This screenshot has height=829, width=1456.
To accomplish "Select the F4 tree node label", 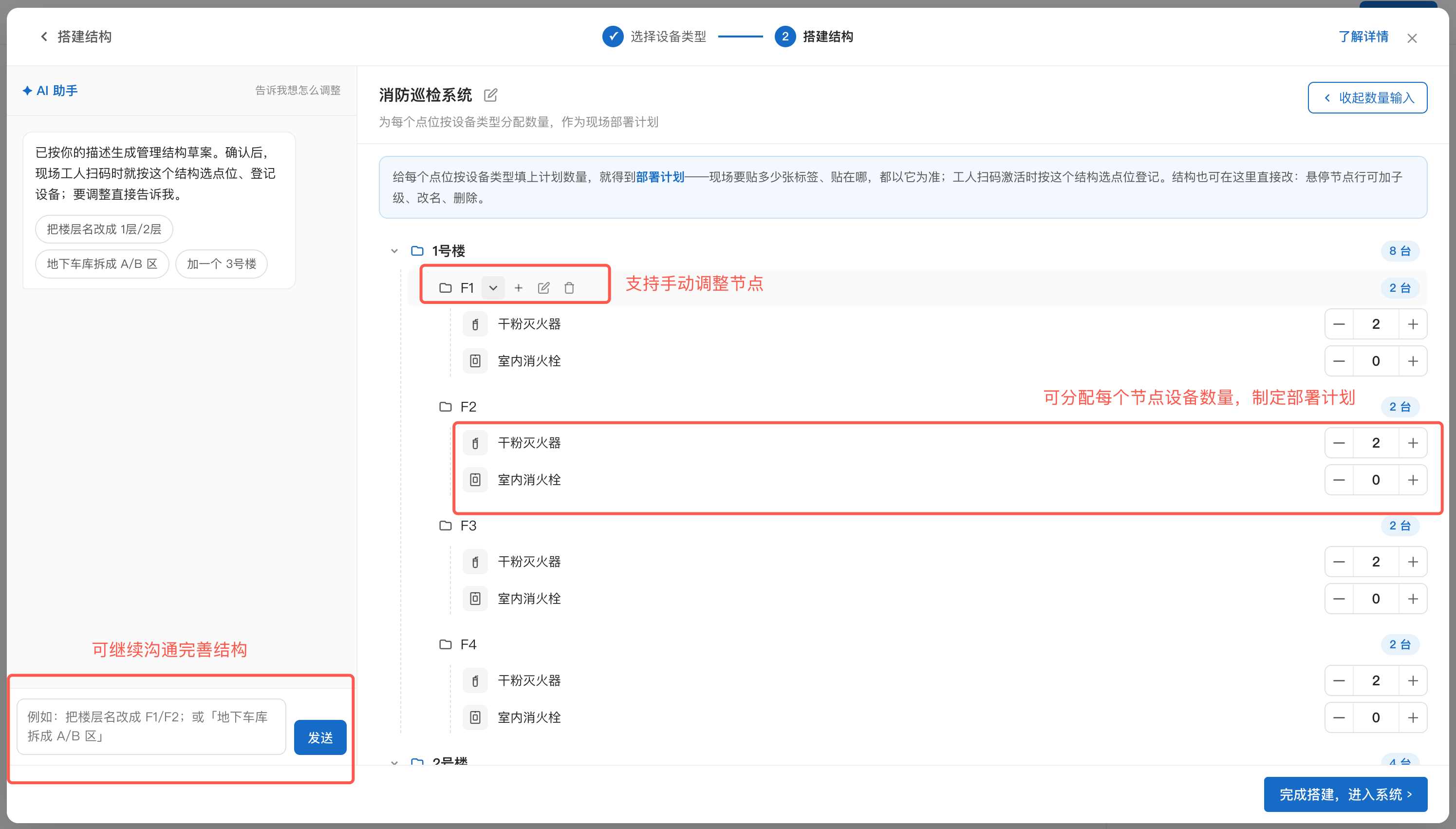I will point(468,645).
